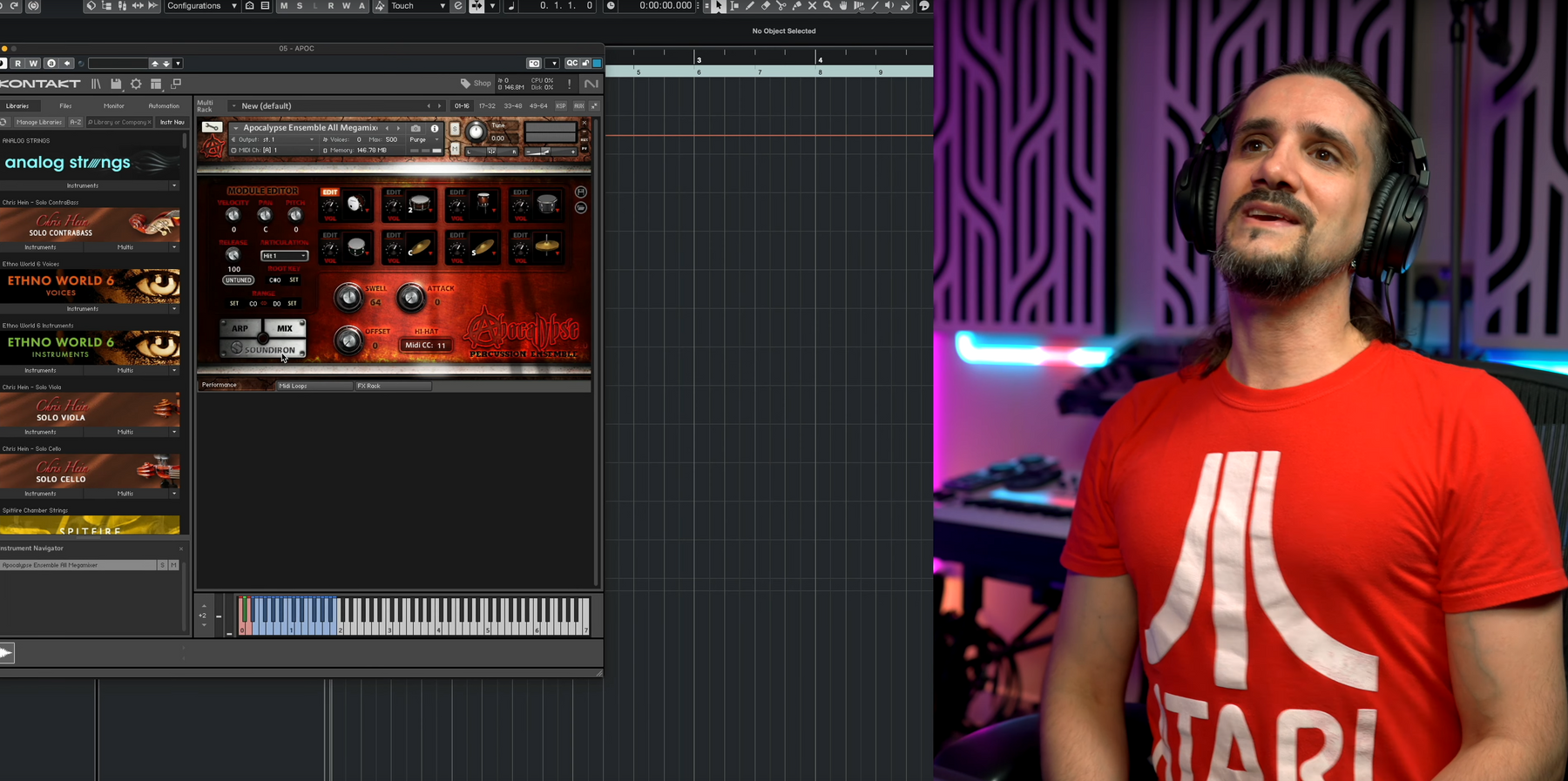The image size is (1568, 781).
Task: Toggle the UNTUNED button in Module Editor
Action: coord(238,280)
